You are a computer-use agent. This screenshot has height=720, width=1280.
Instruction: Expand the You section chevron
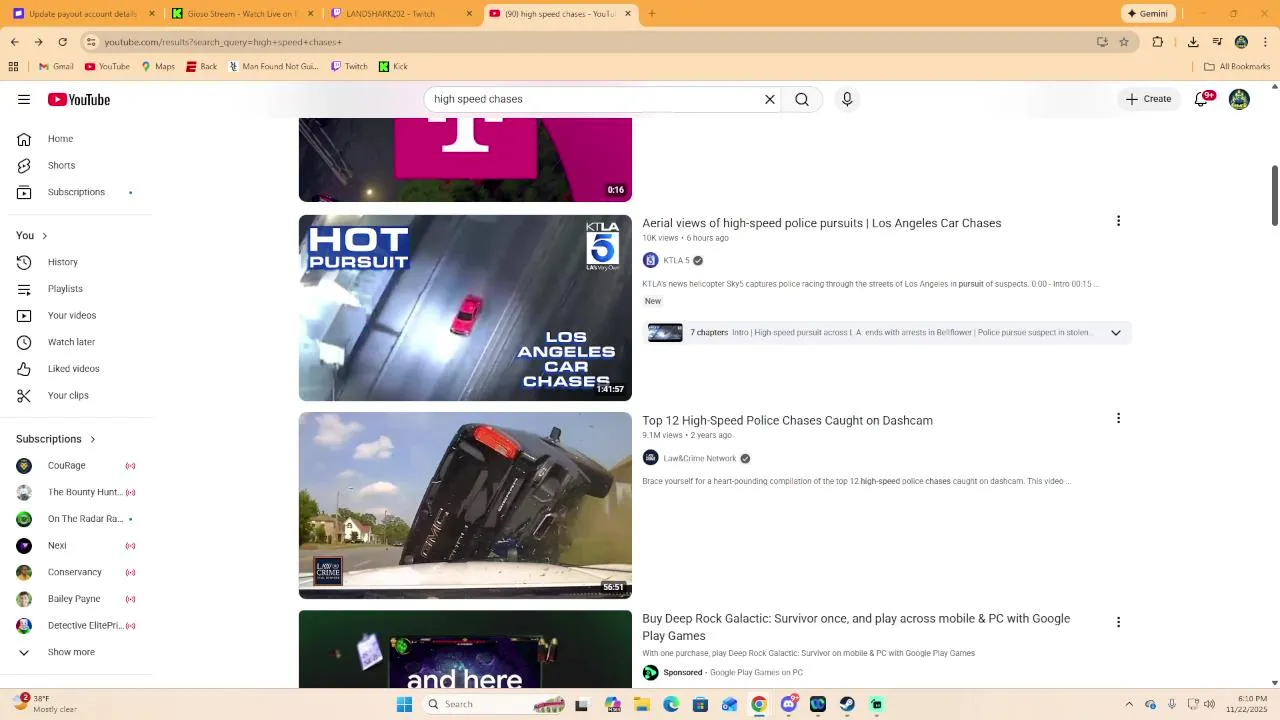[x=44, y=235]
